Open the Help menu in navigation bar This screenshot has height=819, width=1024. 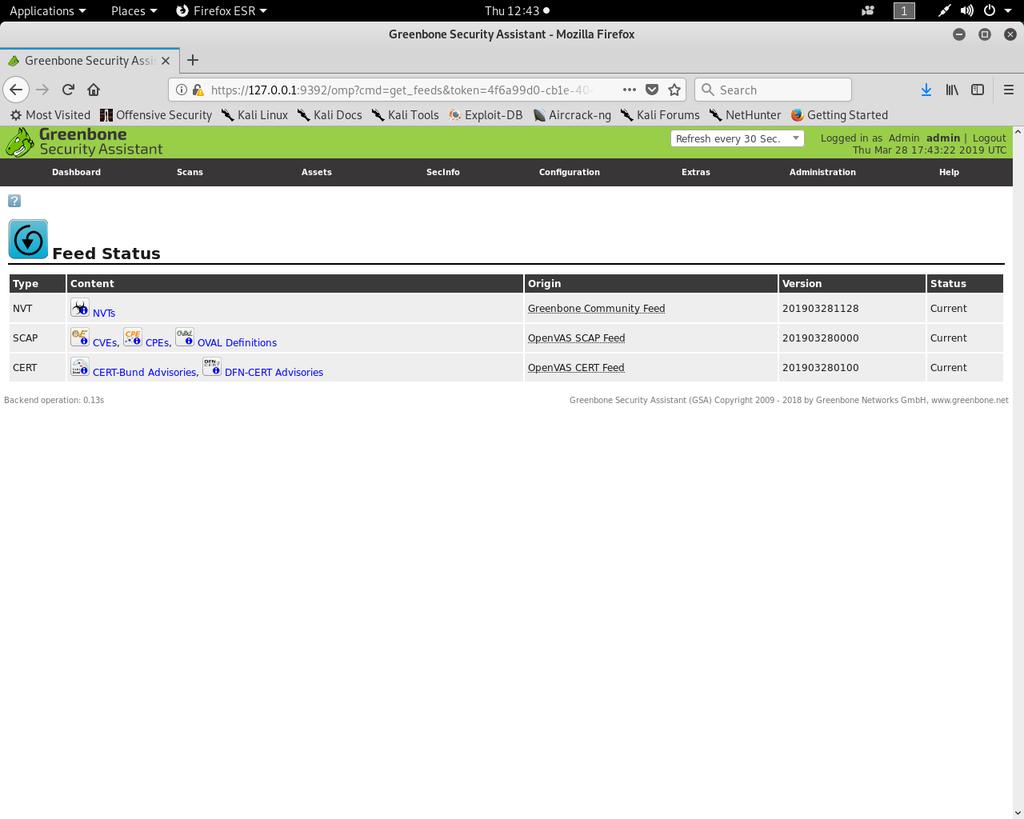coord(949,172)
